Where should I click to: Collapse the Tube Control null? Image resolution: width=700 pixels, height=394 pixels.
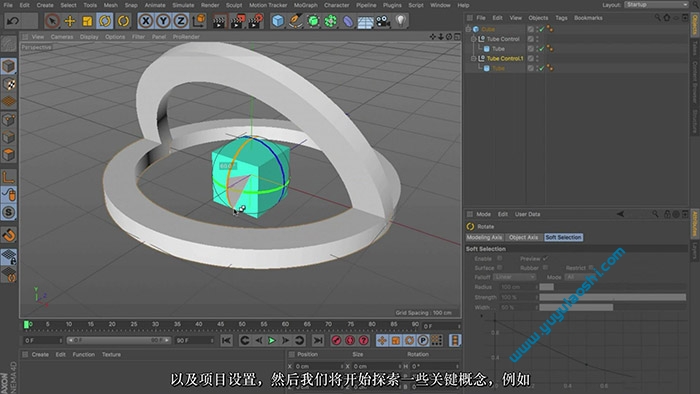[473, 39]
